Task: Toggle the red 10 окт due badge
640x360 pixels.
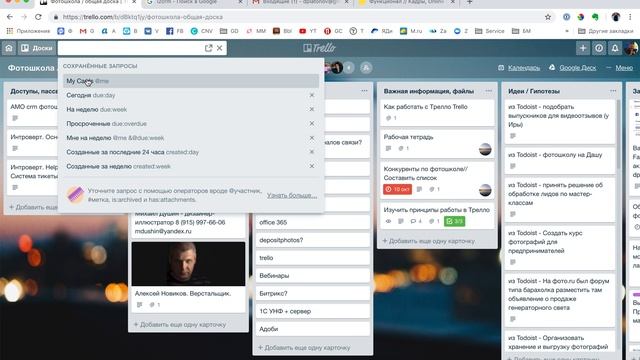Action: pyautogui.click(x=398, y=189)
